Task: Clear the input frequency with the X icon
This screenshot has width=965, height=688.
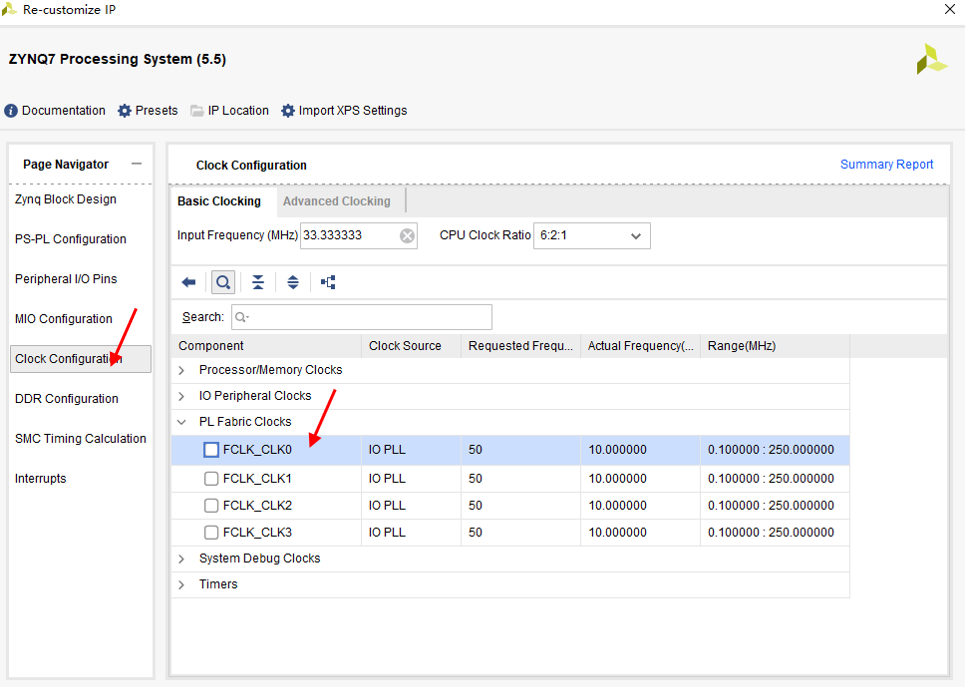Action: pos(407,236)
